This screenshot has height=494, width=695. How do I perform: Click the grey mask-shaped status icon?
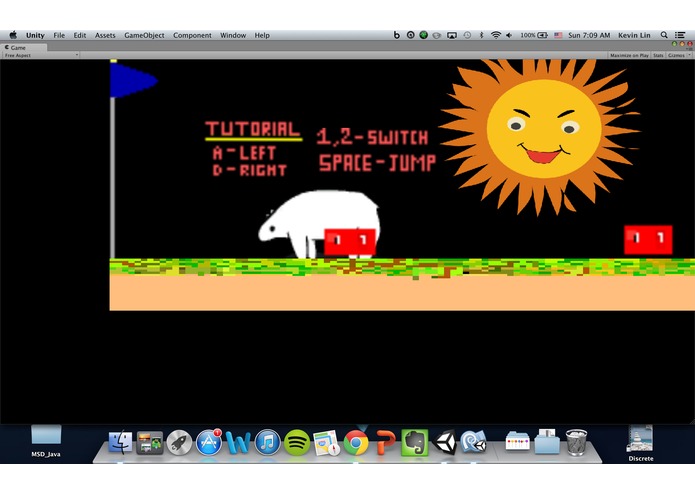(437, 35)
